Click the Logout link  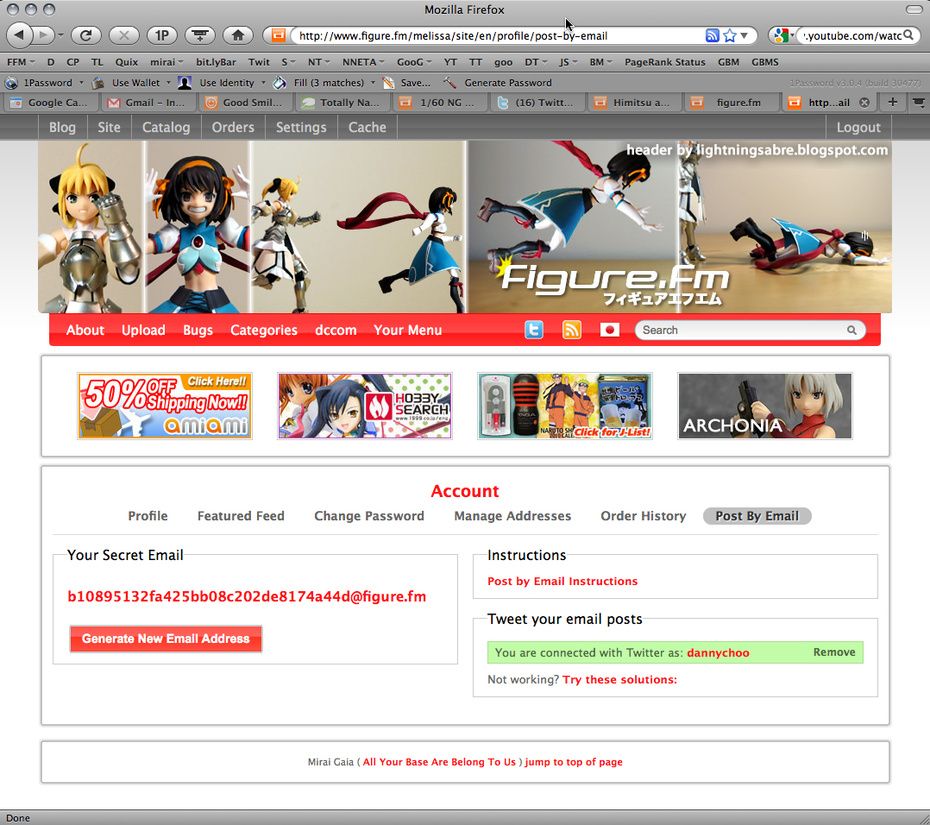(858, 127)
